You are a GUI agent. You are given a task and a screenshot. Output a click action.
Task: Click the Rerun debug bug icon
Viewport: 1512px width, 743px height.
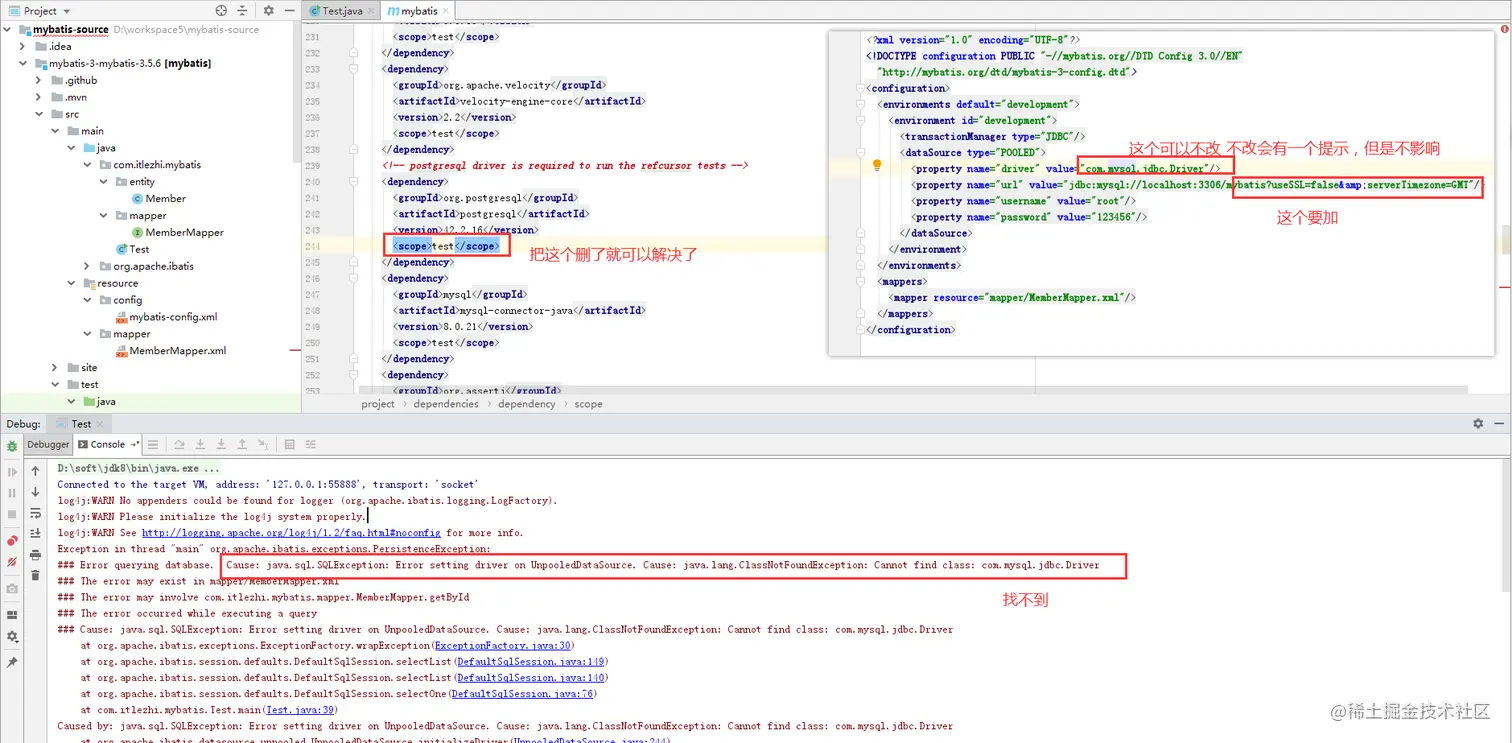tap(12, 445)
